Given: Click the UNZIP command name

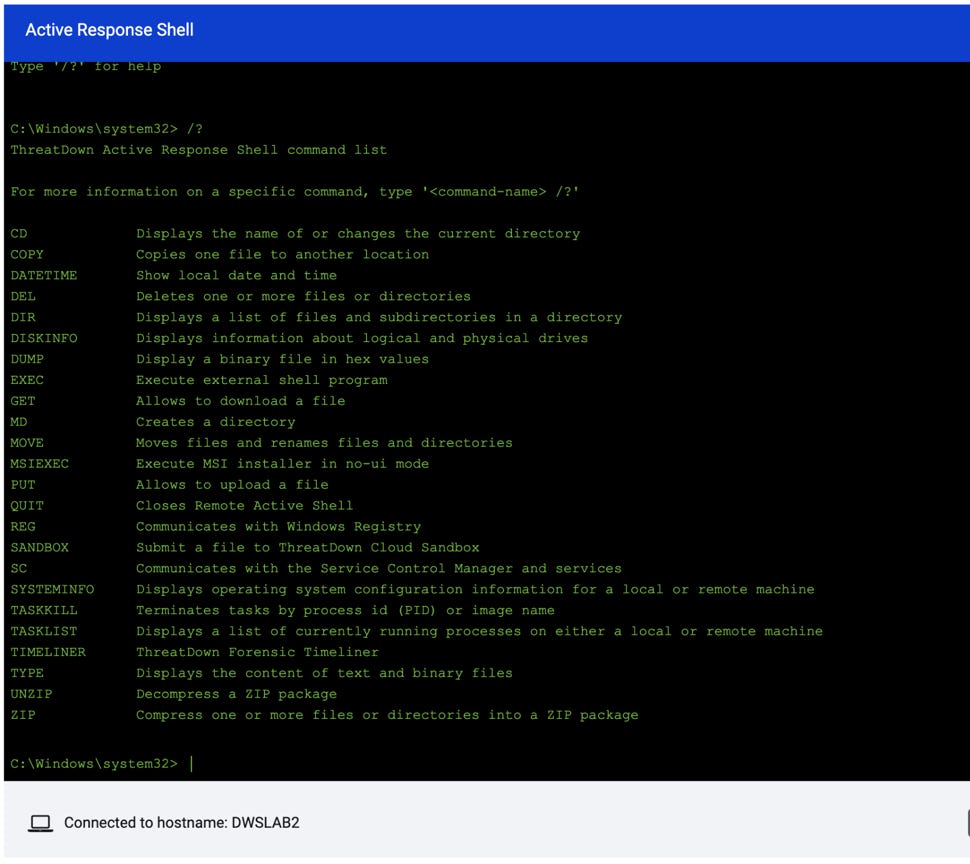Looking at the screenshot, I should pyautogui.click(x=31, y=695).
